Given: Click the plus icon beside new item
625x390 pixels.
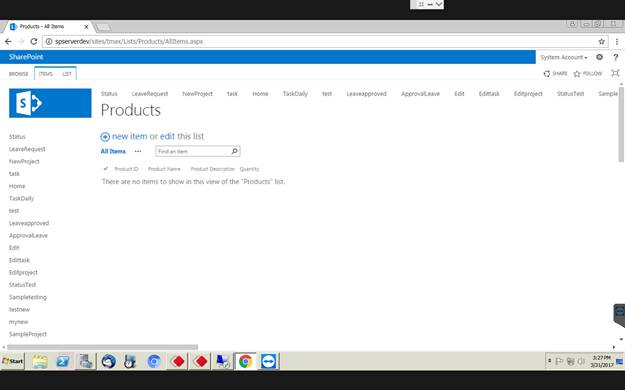Looking at the screenshot, I should pyautogui.click(x=105, y=137).
